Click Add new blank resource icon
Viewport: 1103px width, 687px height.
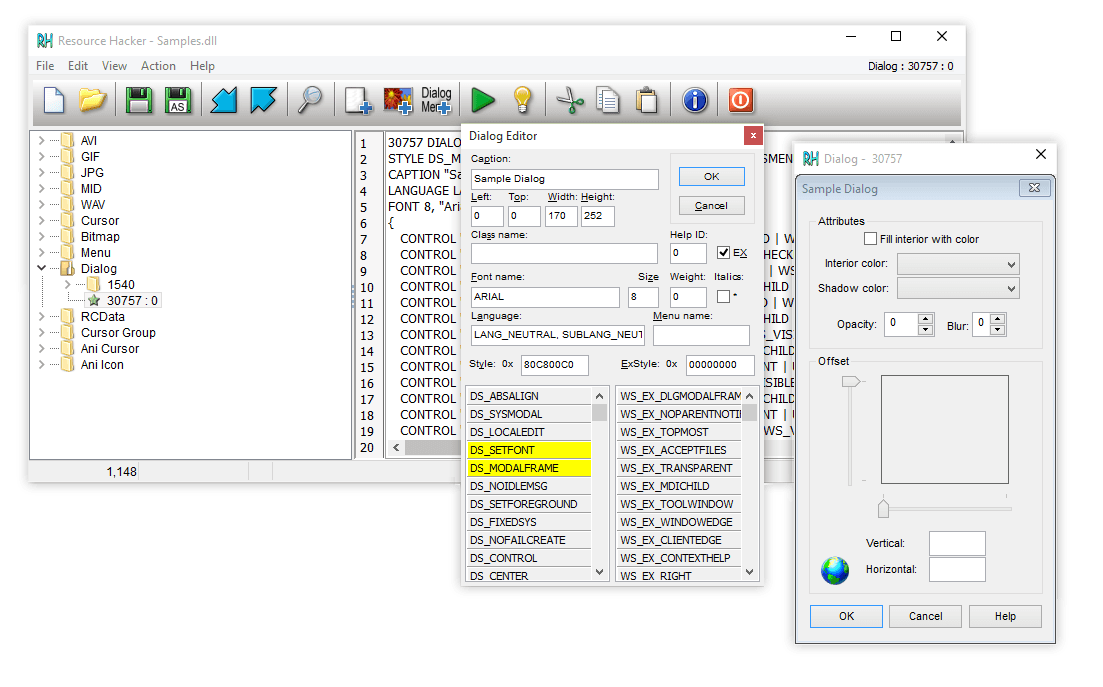coord(358,101)
